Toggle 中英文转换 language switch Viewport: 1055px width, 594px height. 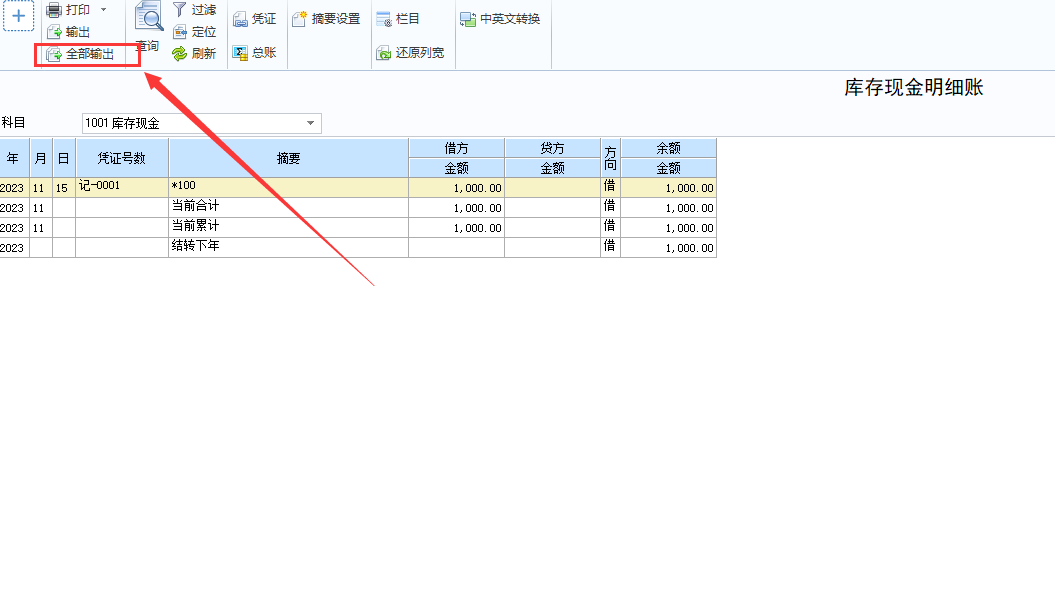tap(500, 19)
